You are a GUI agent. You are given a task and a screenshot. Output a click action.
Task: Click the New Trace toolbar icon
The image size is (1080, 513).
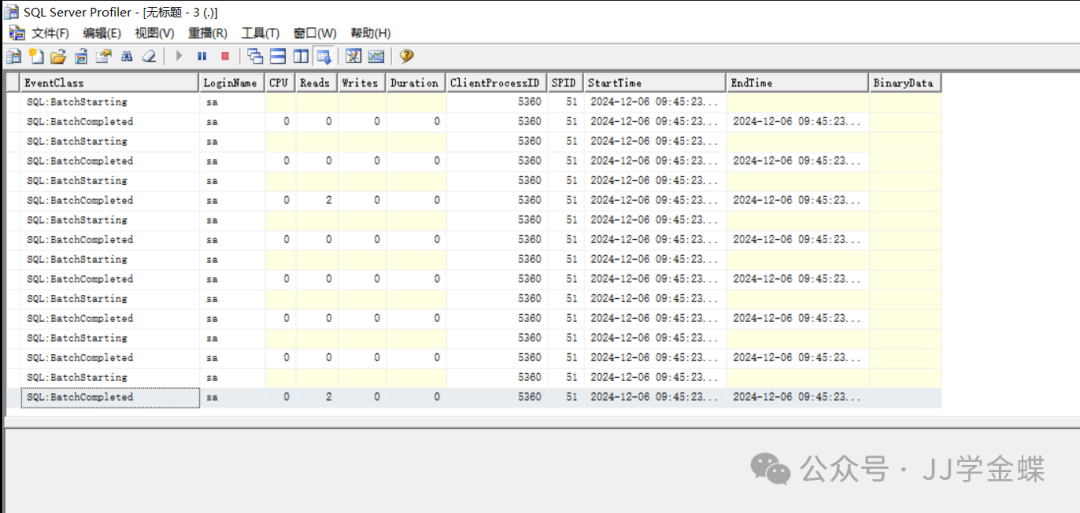coord(13,56)
